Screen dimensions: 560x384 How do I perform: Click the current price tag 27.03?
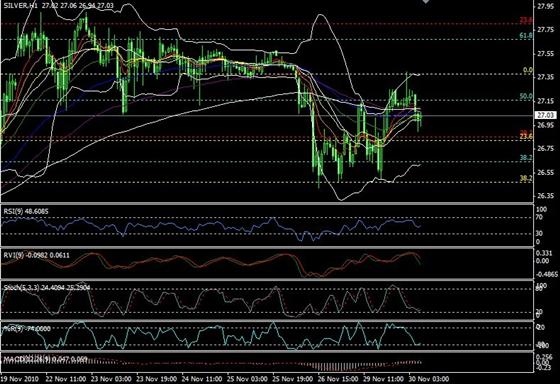[x=546, y=115]
